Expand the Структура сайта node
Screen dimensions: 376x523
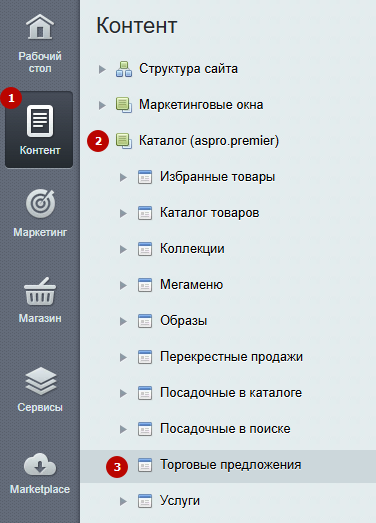(102, 69)
